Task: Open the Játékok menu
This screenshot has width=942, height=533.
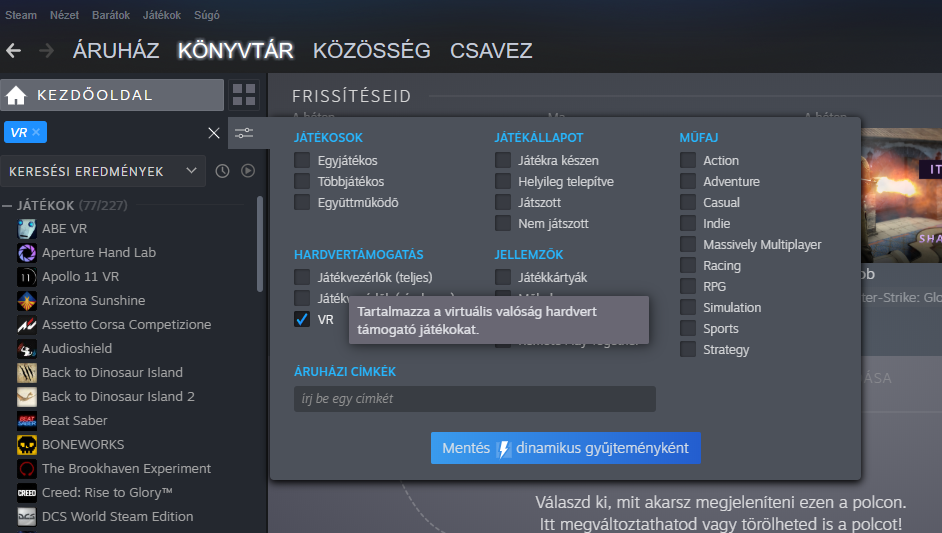Action: (x=162, y=15)
